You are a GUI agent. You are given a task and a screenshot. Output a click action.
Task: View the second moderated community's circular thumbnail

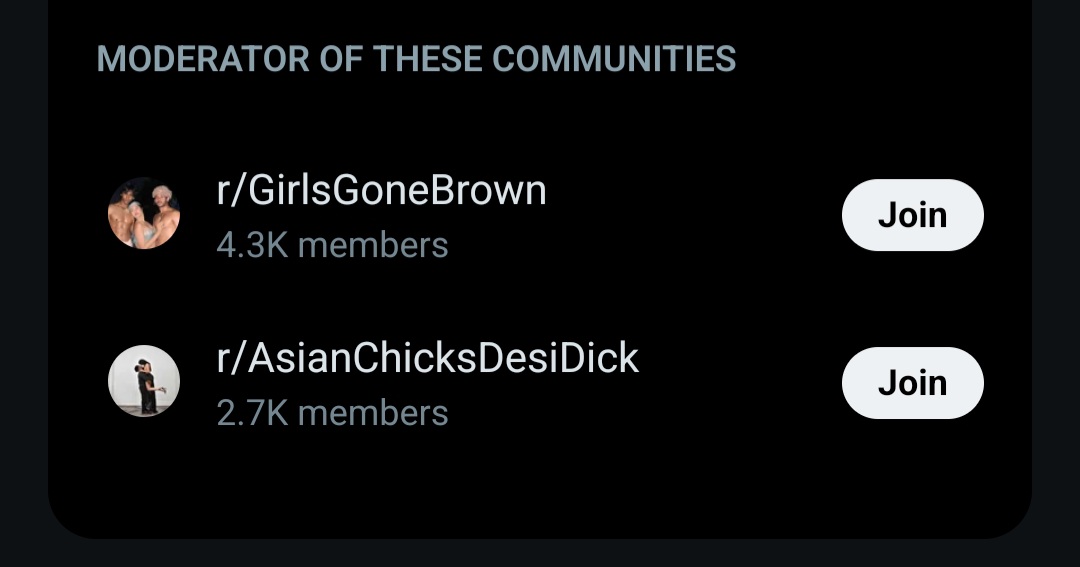point(144,382)
